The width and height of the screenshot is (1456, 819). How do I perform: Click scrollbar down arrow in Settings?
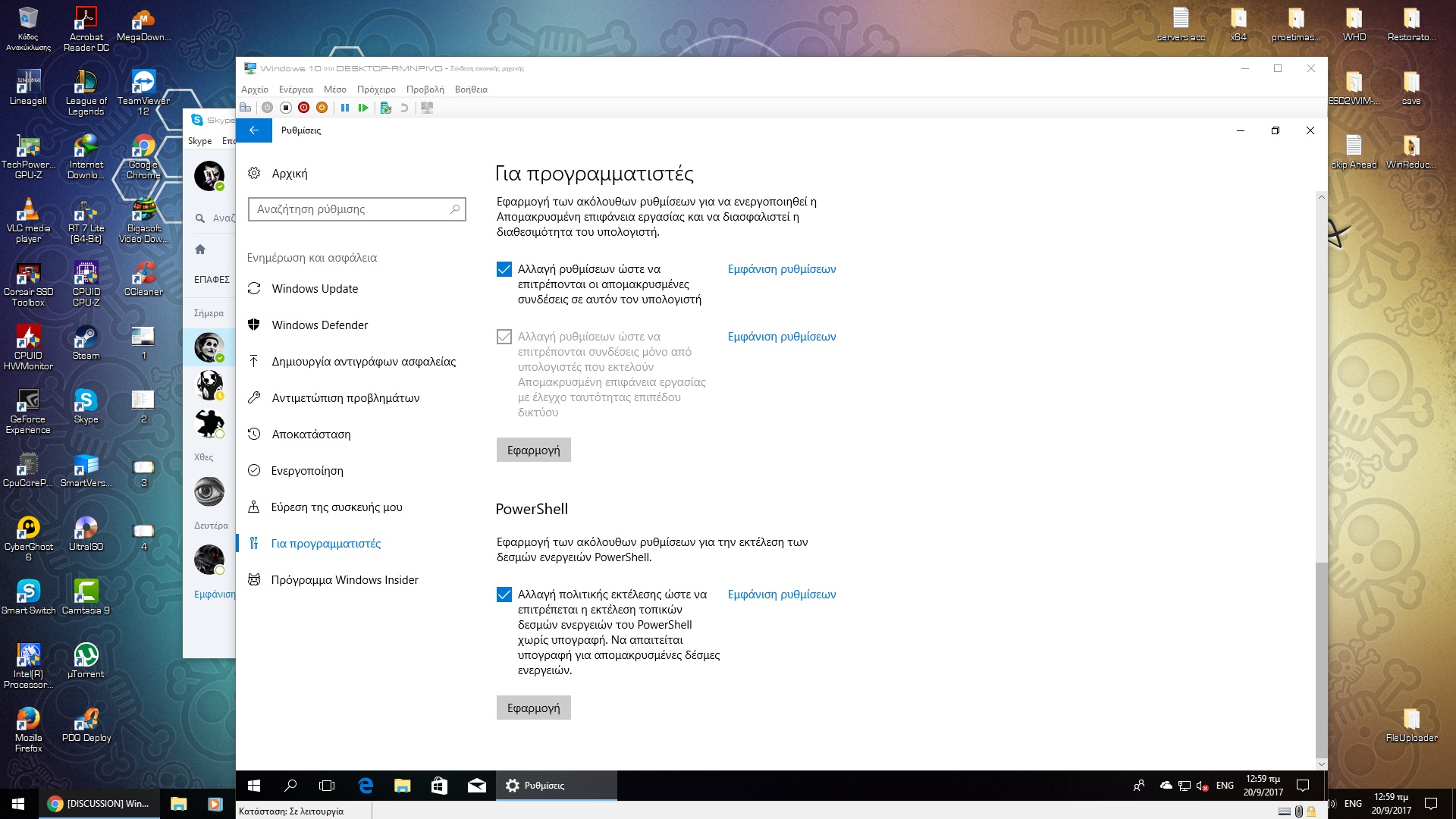pyautogui.click(x=1322, y=764)
